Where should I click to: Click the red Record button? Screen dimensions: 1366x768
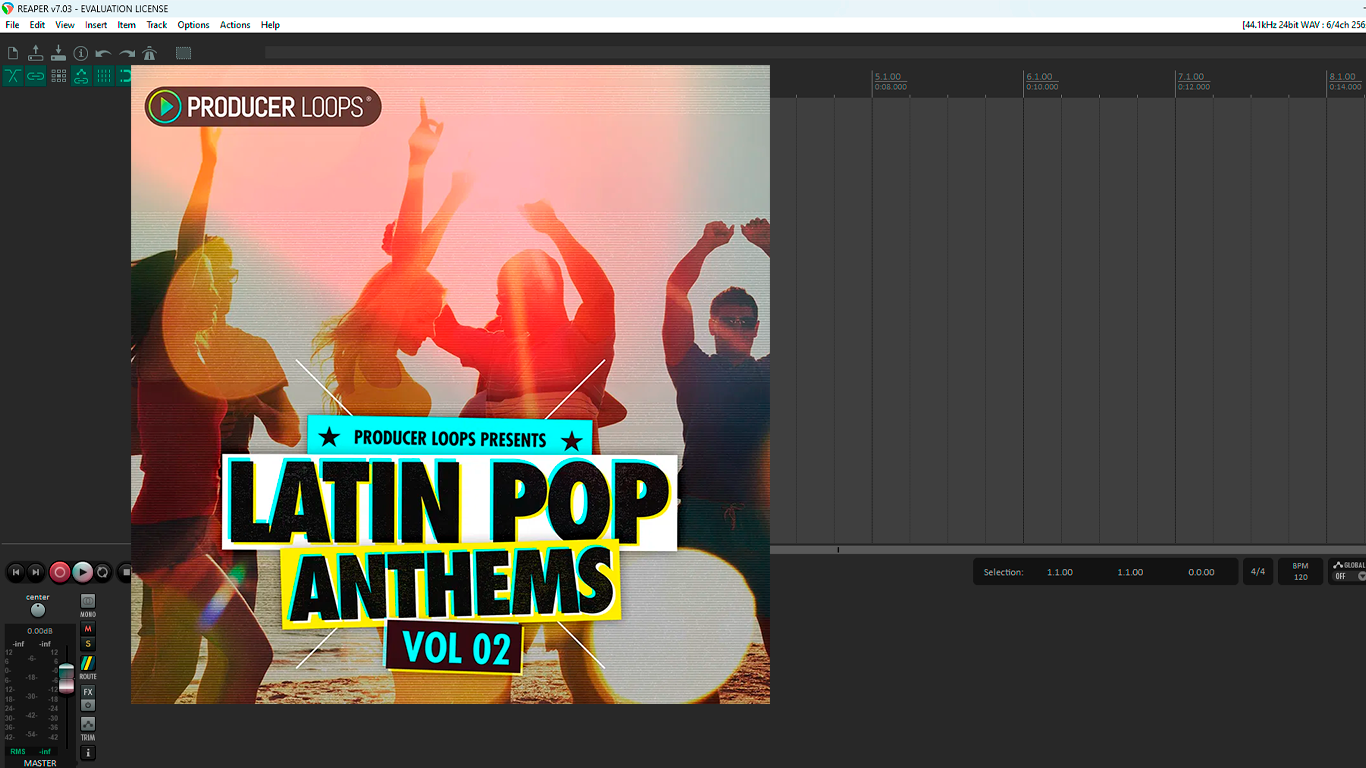pyautogui.click(x=60, y=572)
